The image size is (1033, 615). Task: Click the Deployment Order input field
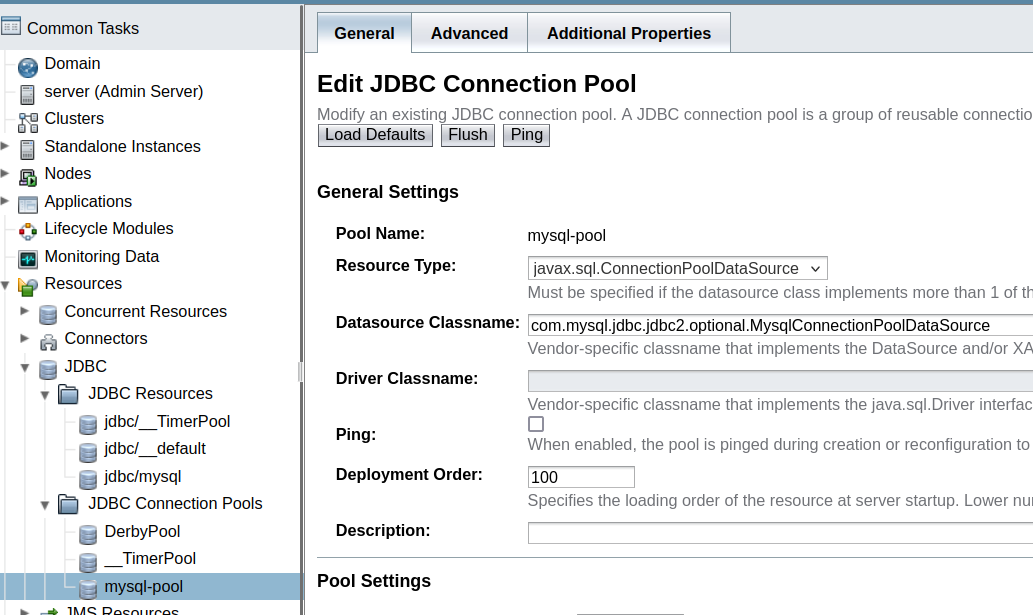(580, 477)
